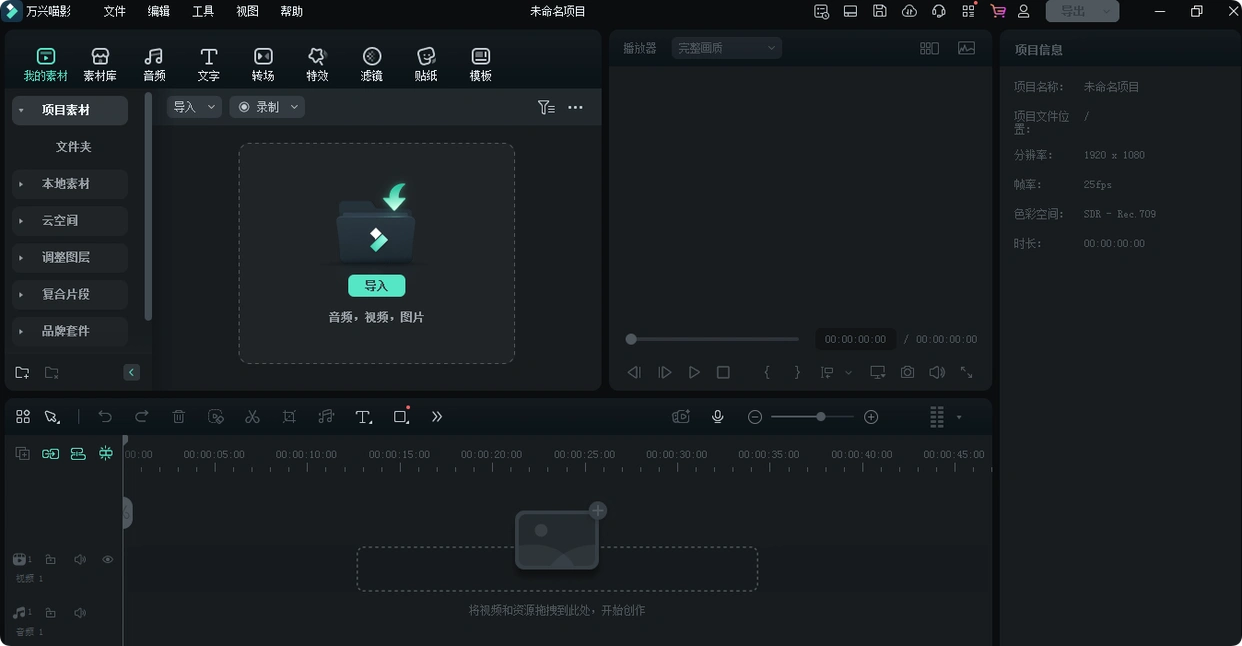Viewport: 1242px width, 646px height.
Task: Click the timeline zoom slider handle
Action: click(820, 417)
